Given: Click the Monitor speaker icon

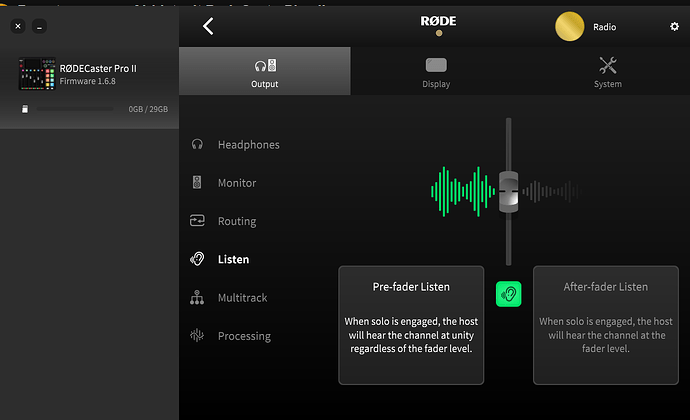Looking at the screenshot, I should pyautogui.click(x=197, y=183).
